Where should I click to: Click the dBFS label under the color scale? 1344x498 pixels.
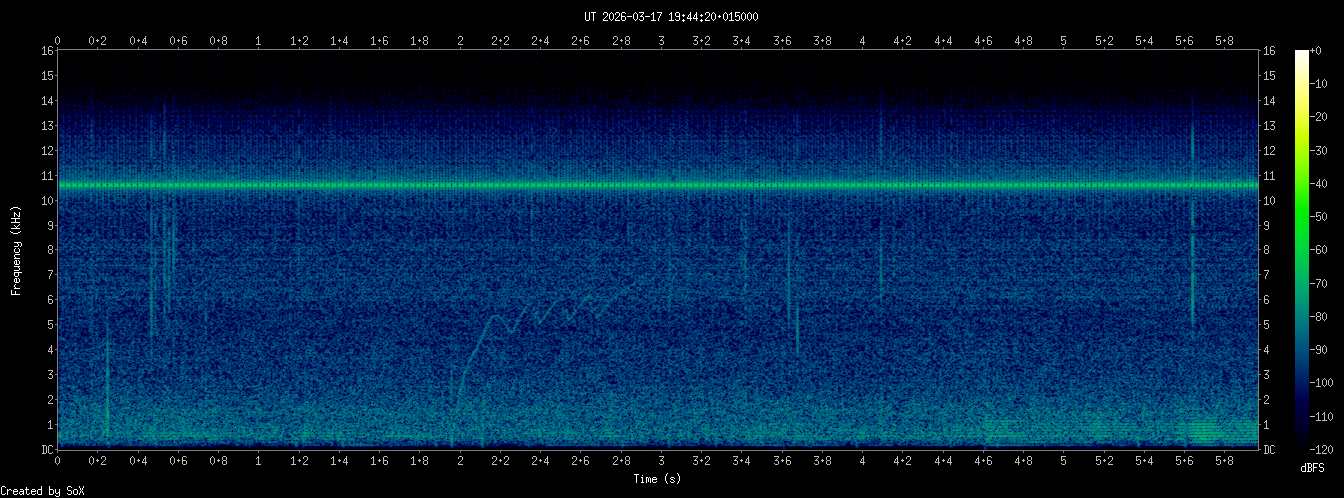[1313, 468]
